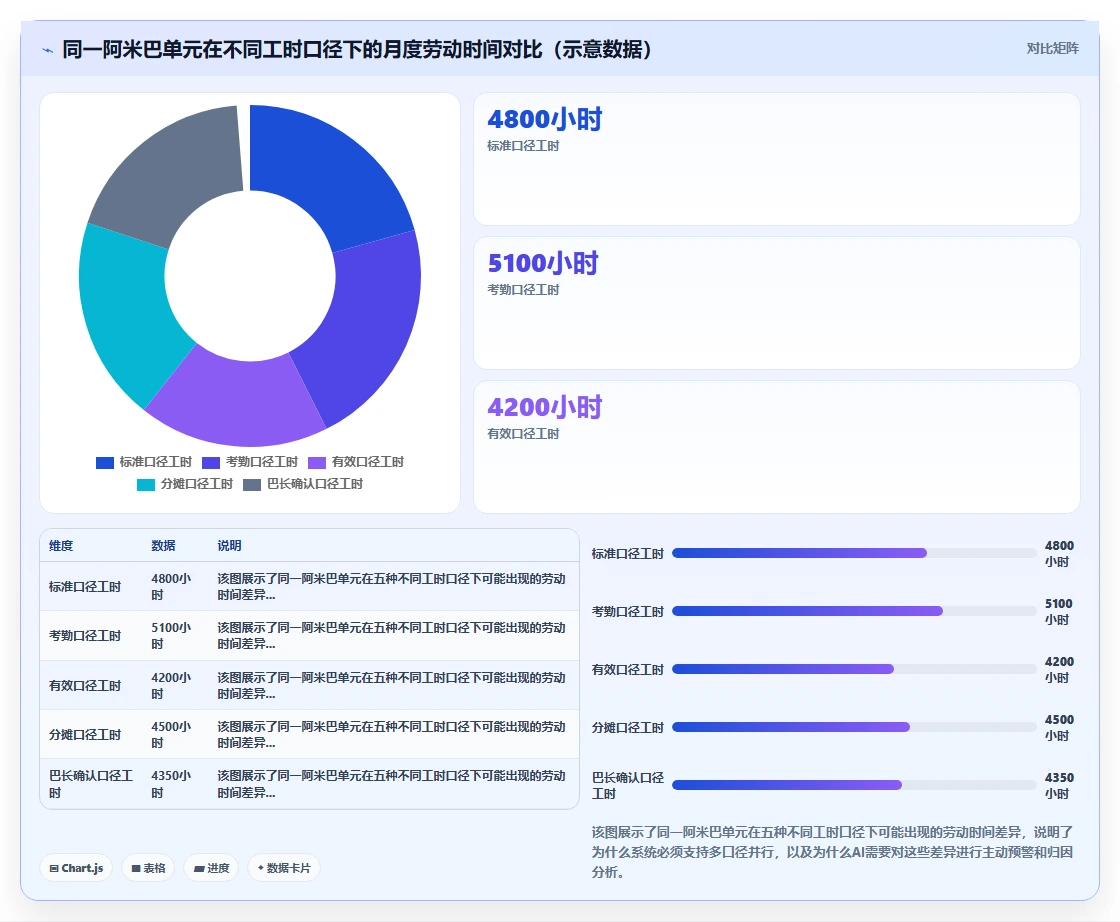Select the 4200小时 data card
This screenshot has width=1120, height=922.
776,446
